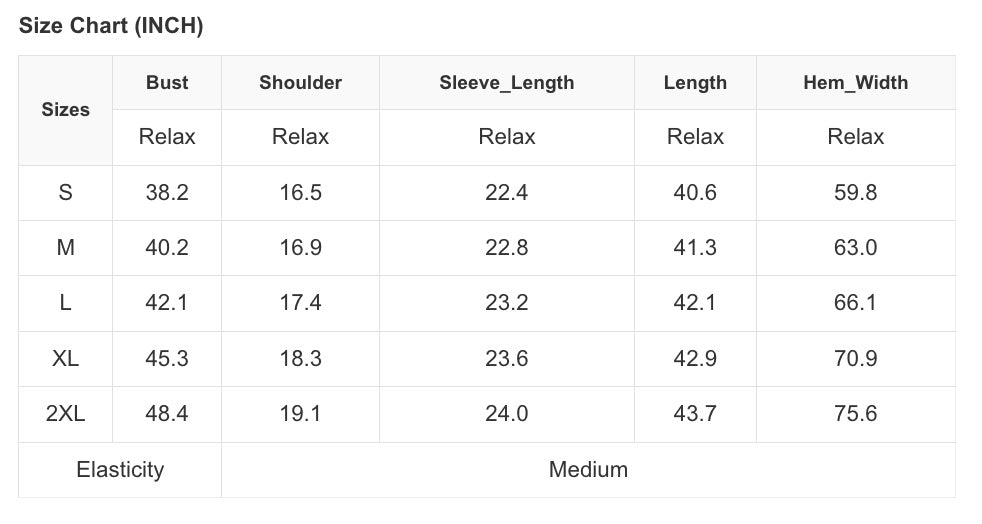Screen dimensions: 982x524
Task: Select the XL size row label
Action: pos(66,358)
